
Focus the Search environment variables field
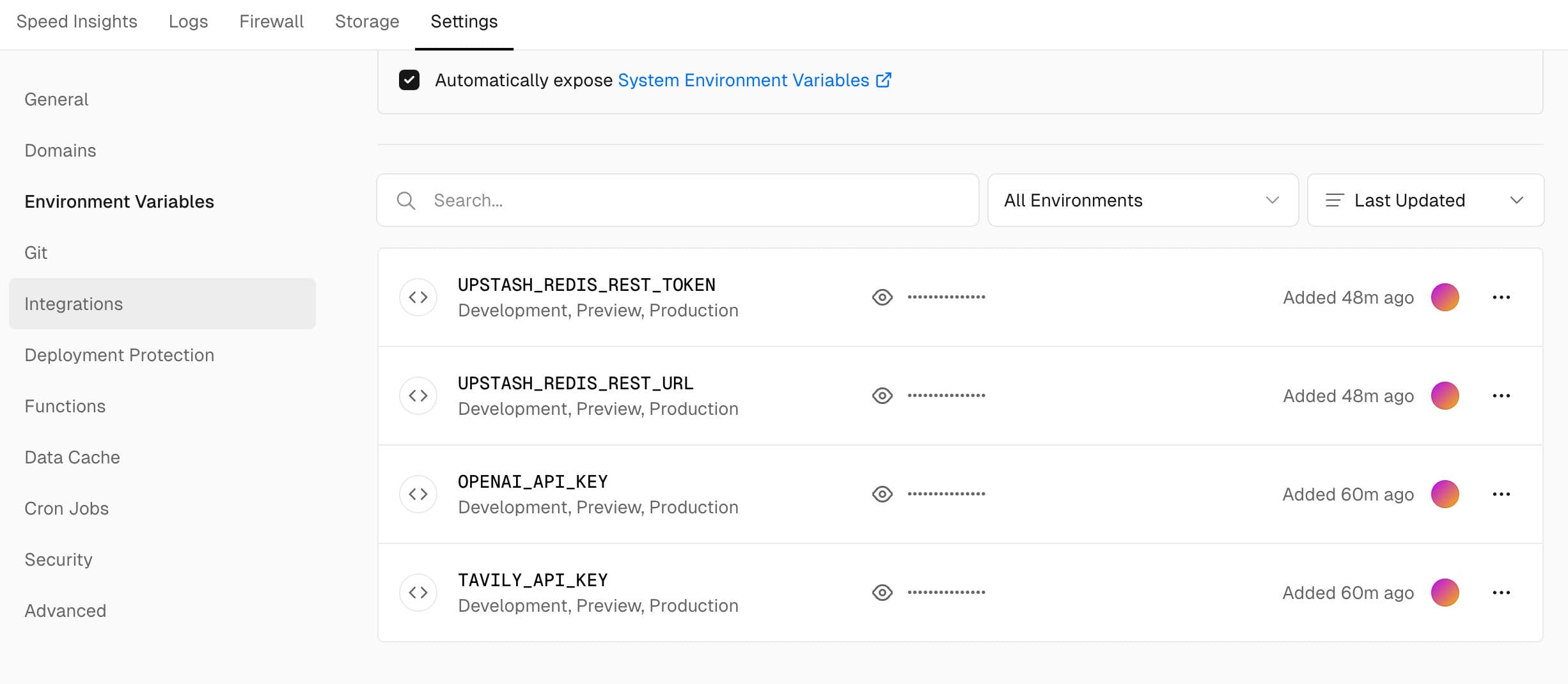678,200
